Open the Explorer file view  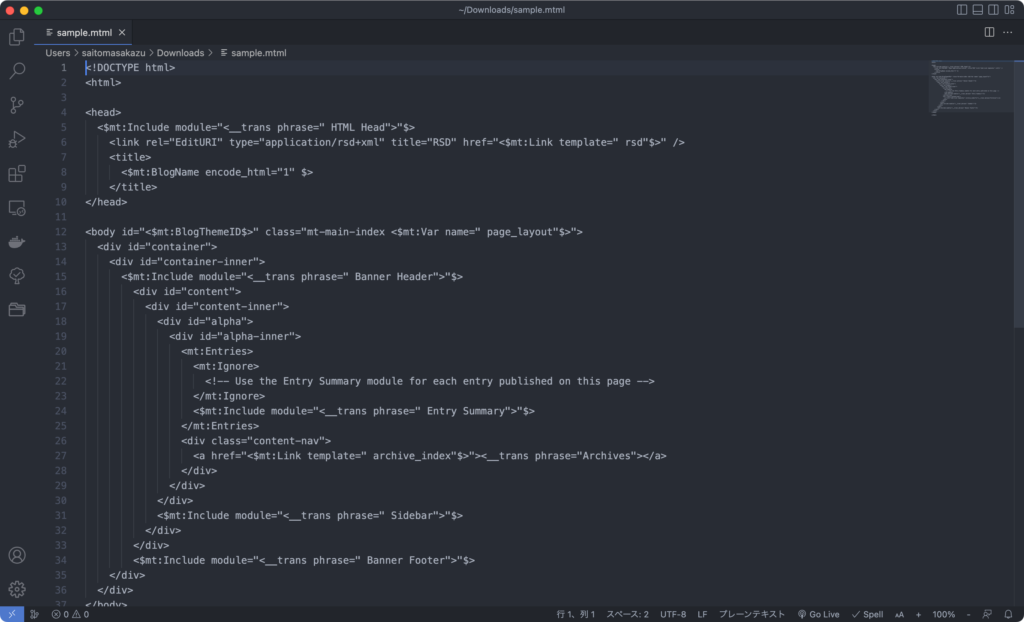(x=16, y=37)
